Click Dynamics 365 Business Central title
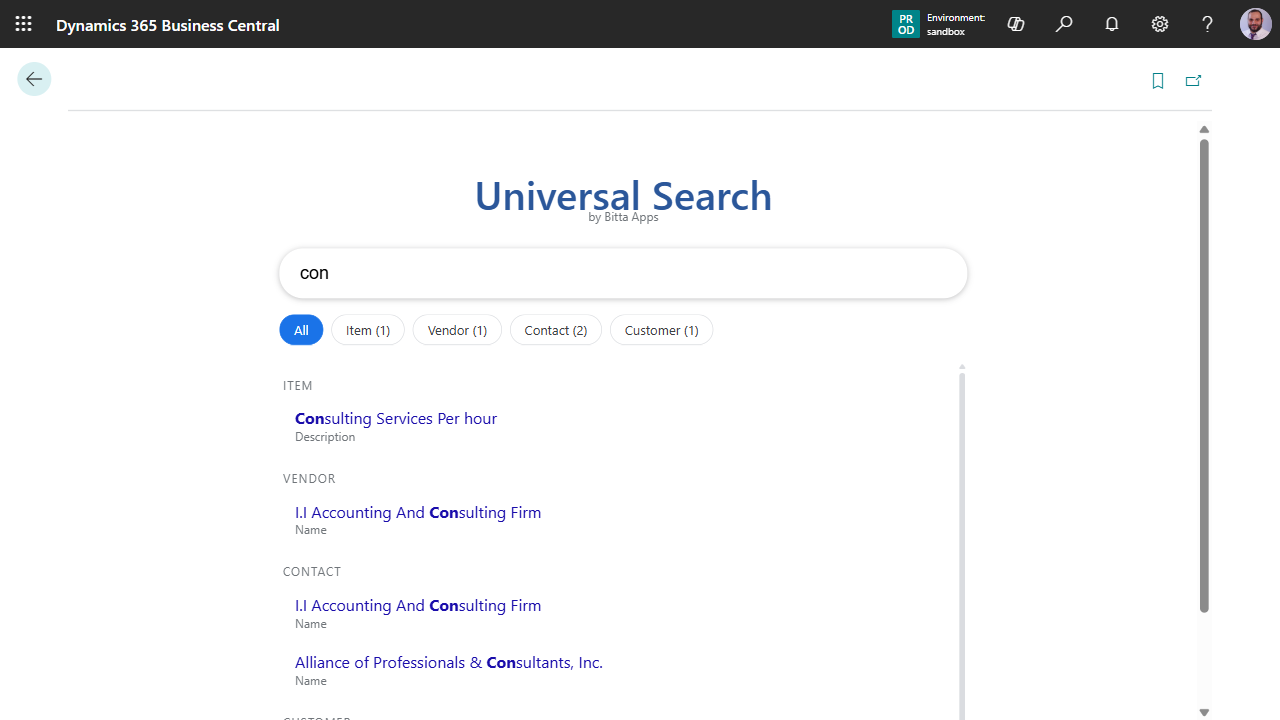The height and width of the screenshot is (720, 1280). coord(168,25)
